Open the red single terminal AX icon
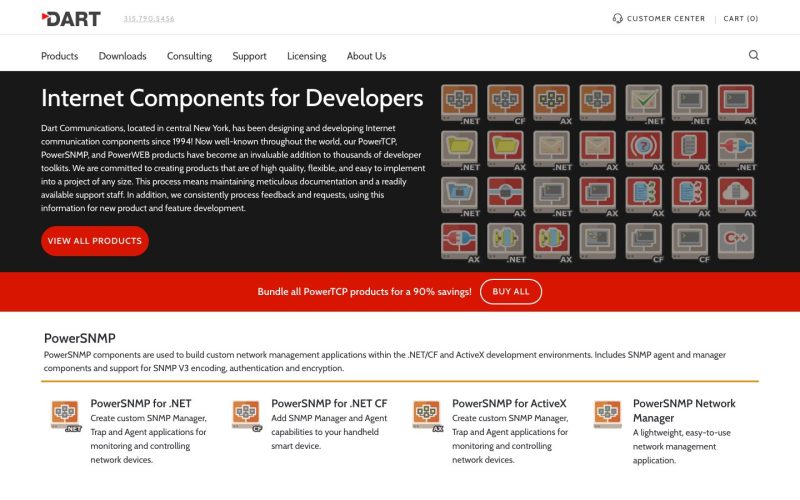The width and height of the screenshot is (800, 500). pos(736,103)
